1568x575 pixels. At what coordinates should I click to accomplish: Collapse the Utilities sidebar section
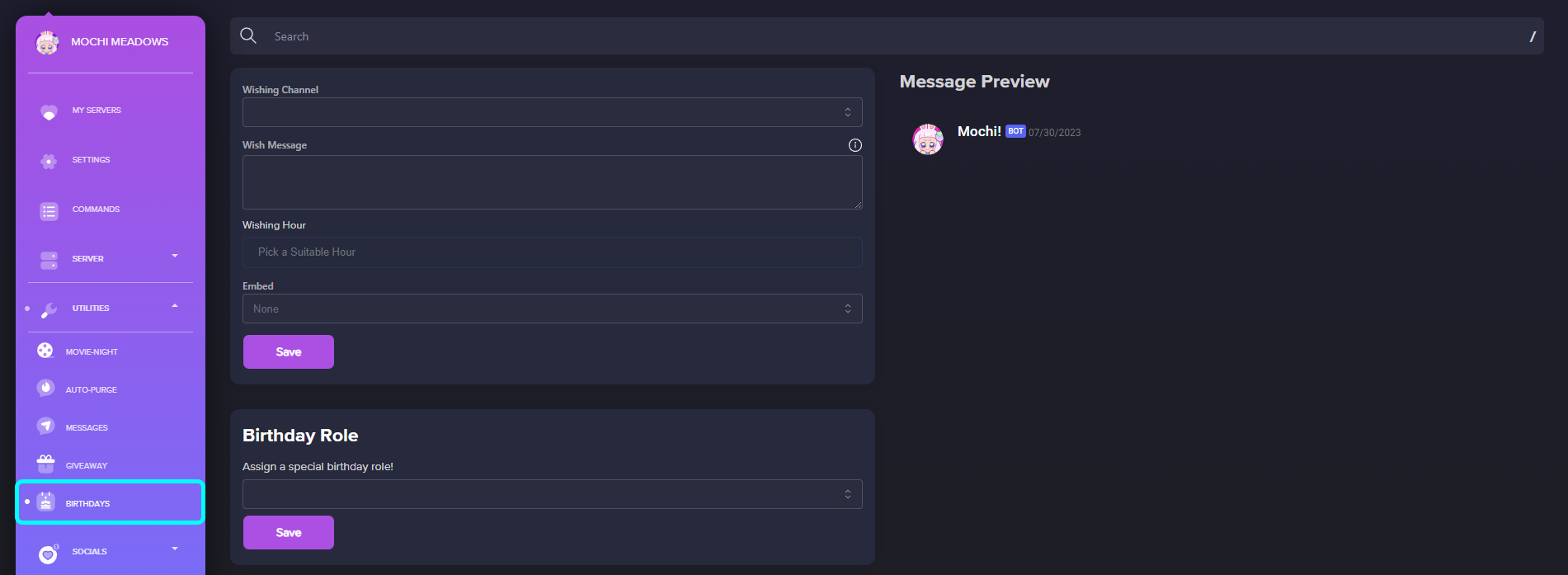point(175,306)
